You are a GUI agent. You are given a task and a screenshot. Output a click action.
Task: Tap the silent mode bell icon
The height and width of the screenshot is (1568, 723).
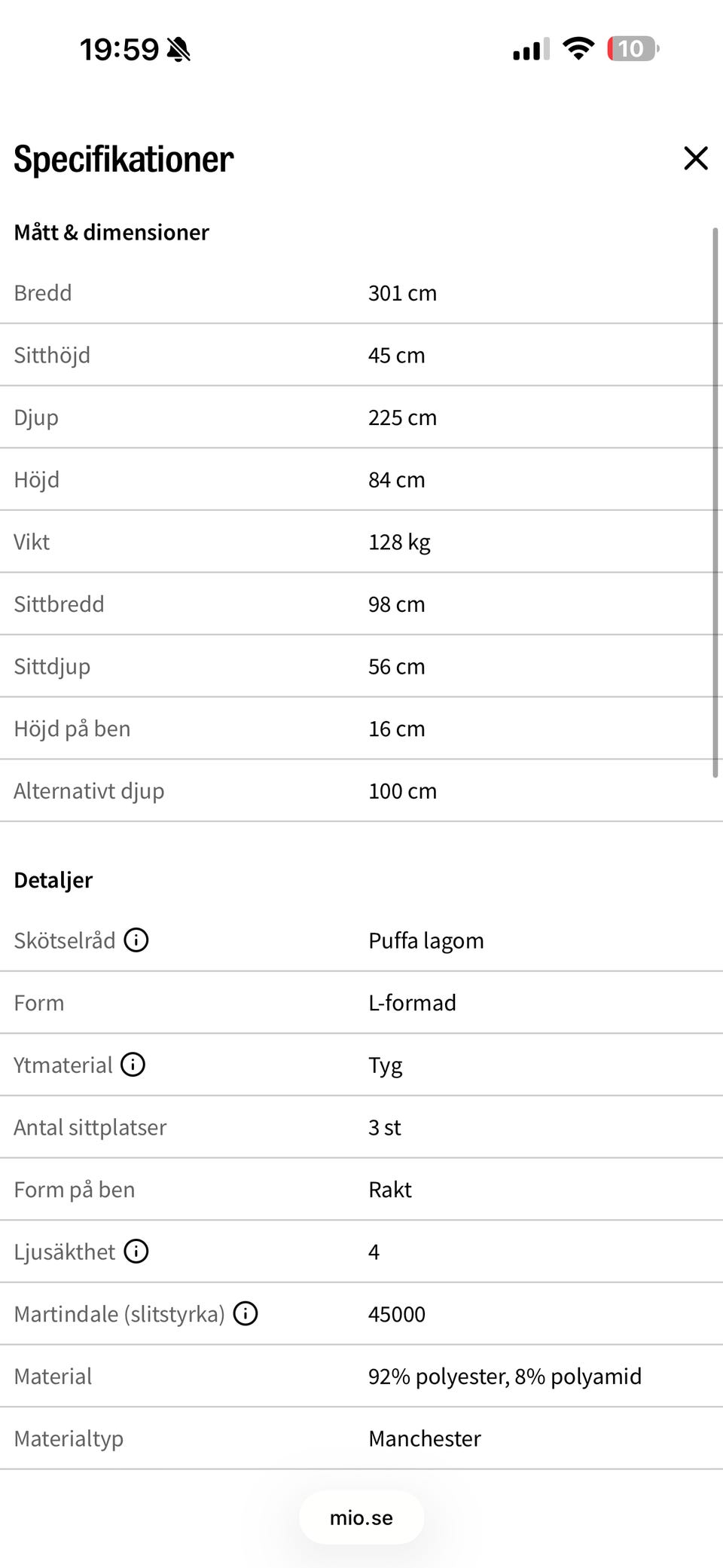(178, 50)
